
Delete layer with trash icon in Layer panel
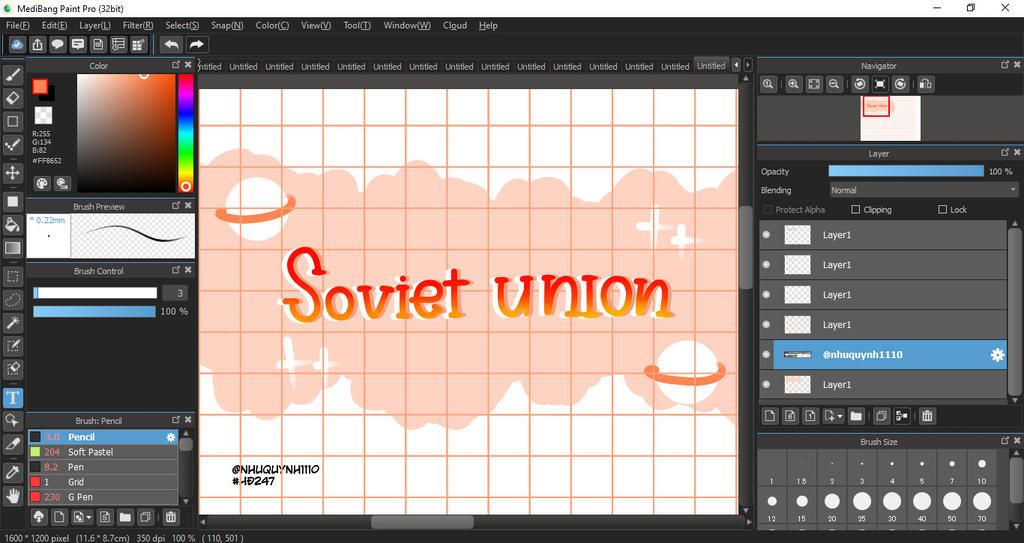[927, 416]
